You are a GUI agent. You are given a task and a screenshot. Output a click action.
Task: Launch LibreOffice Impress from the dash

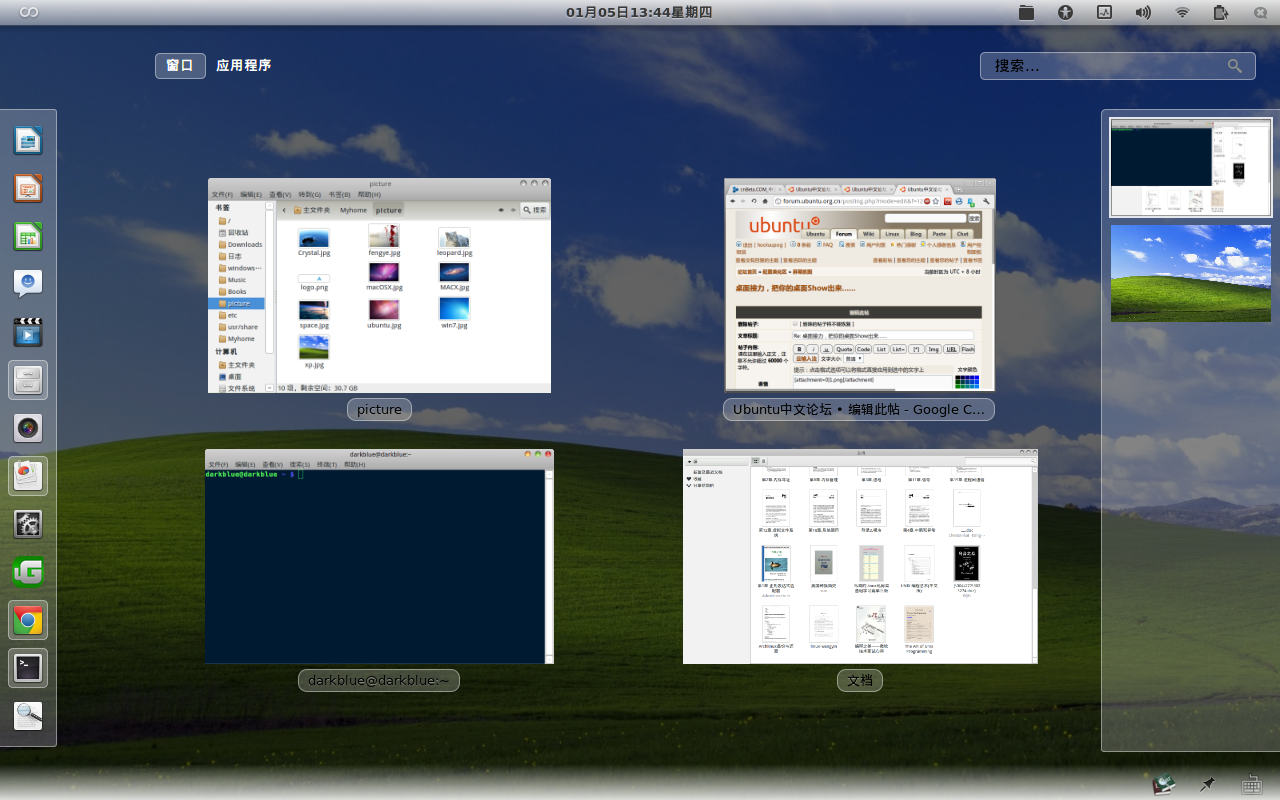[28, 188]
